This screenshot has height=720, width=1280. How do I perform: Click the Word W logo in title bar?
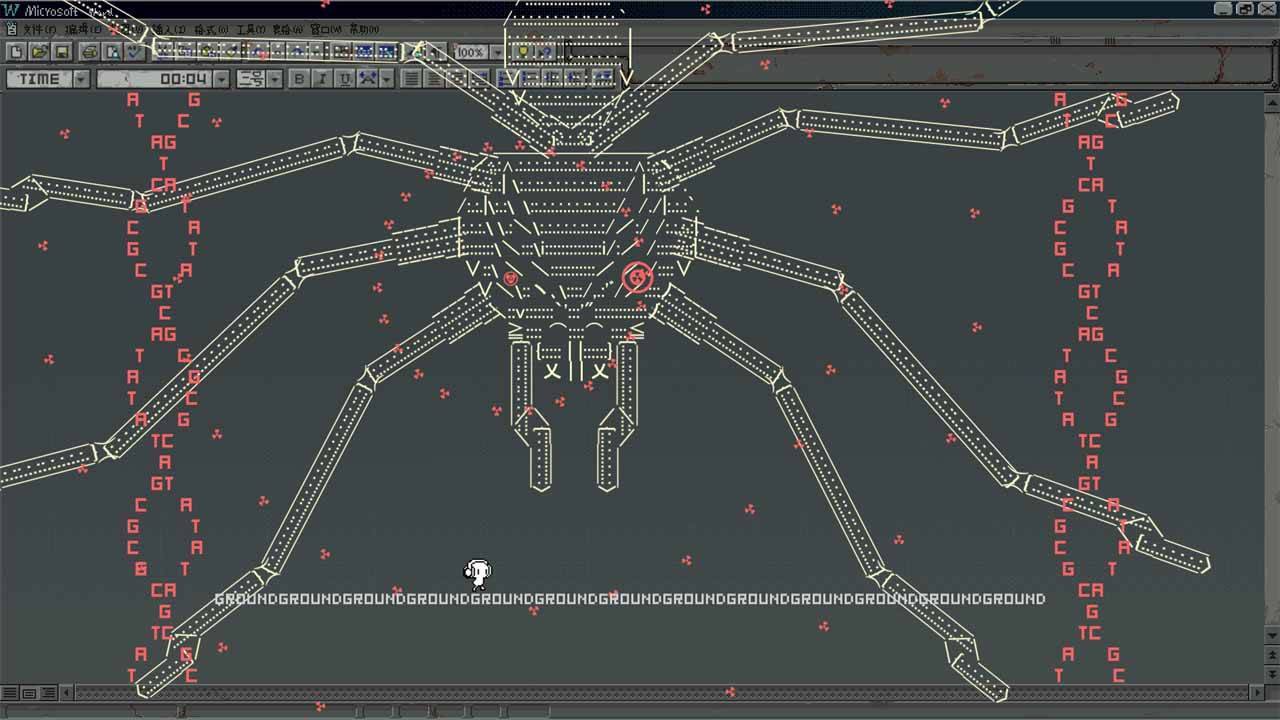[x=11, y=9]
